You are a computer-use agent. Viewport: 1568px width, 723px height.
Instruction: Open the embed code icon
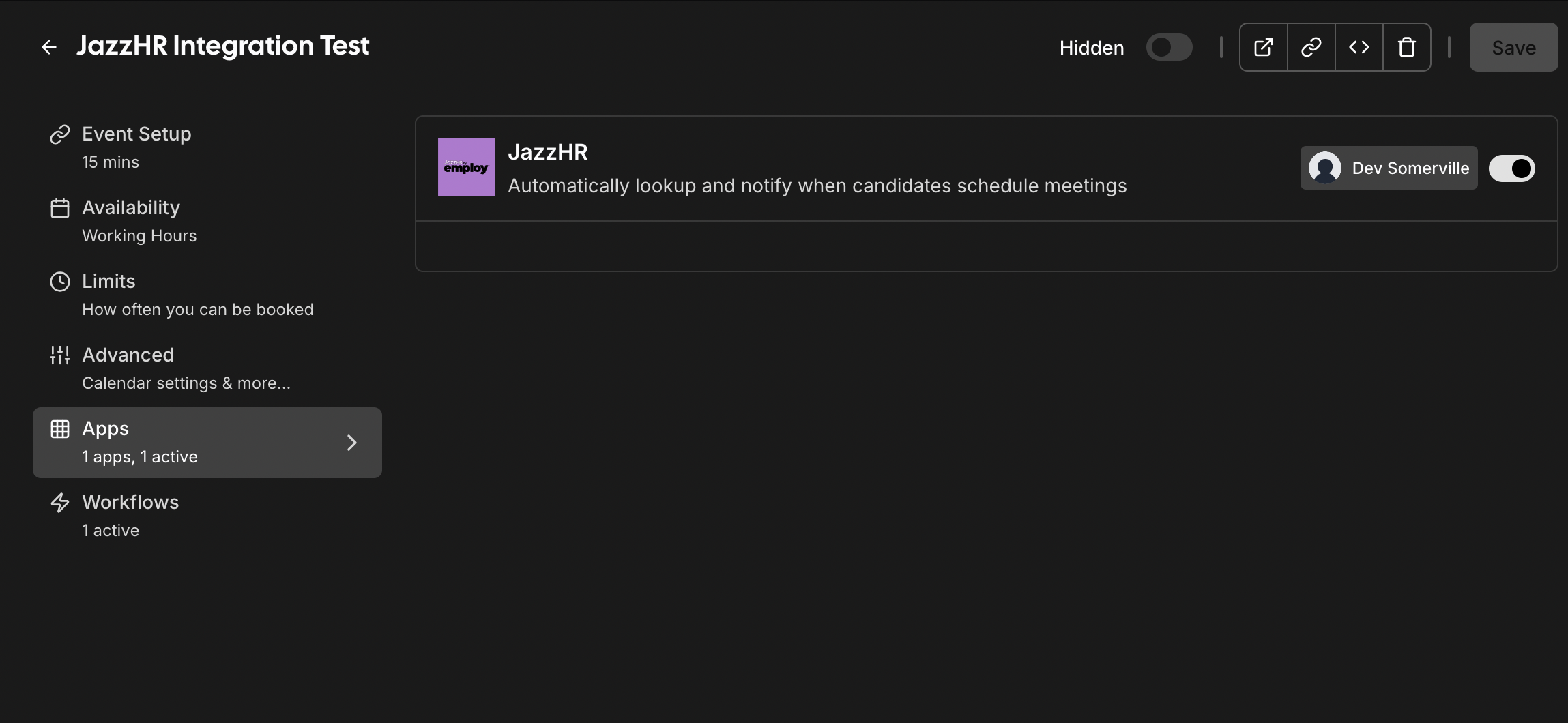tap(1359, 46)
